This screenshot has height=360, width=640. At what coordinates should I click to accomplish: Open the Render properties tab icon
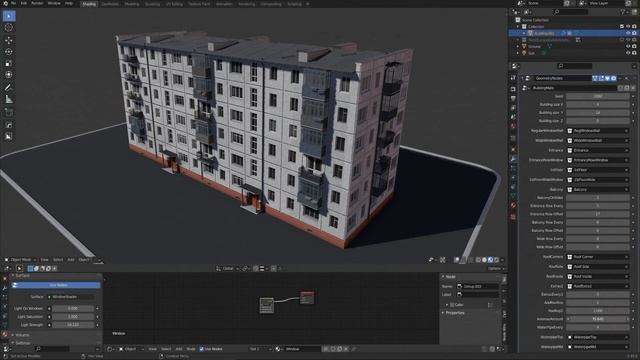click(x=513, y=89)
